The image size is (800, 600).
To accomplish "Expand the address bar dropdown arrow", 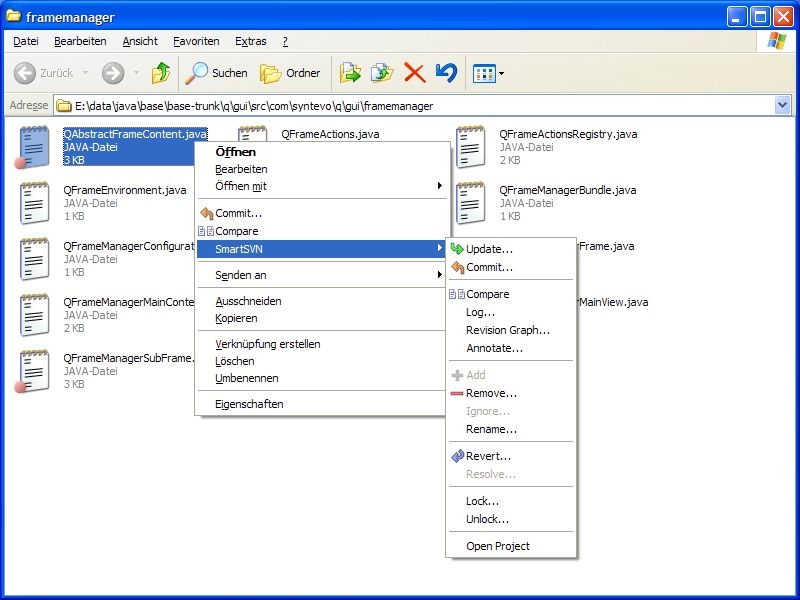I will 782,105.
